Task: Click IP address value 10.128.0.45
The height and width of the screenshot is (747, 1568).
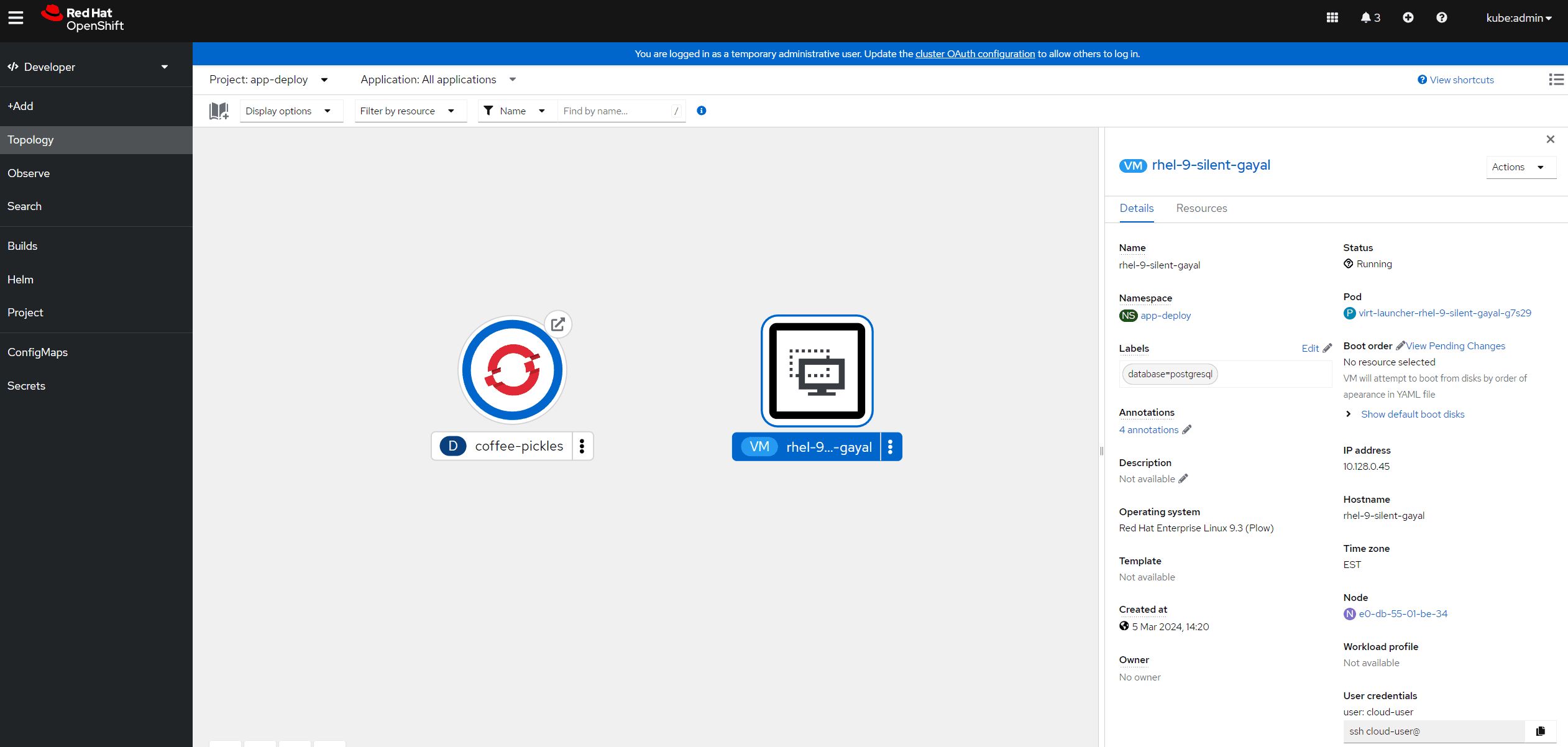Action: tap(1366, 466)
